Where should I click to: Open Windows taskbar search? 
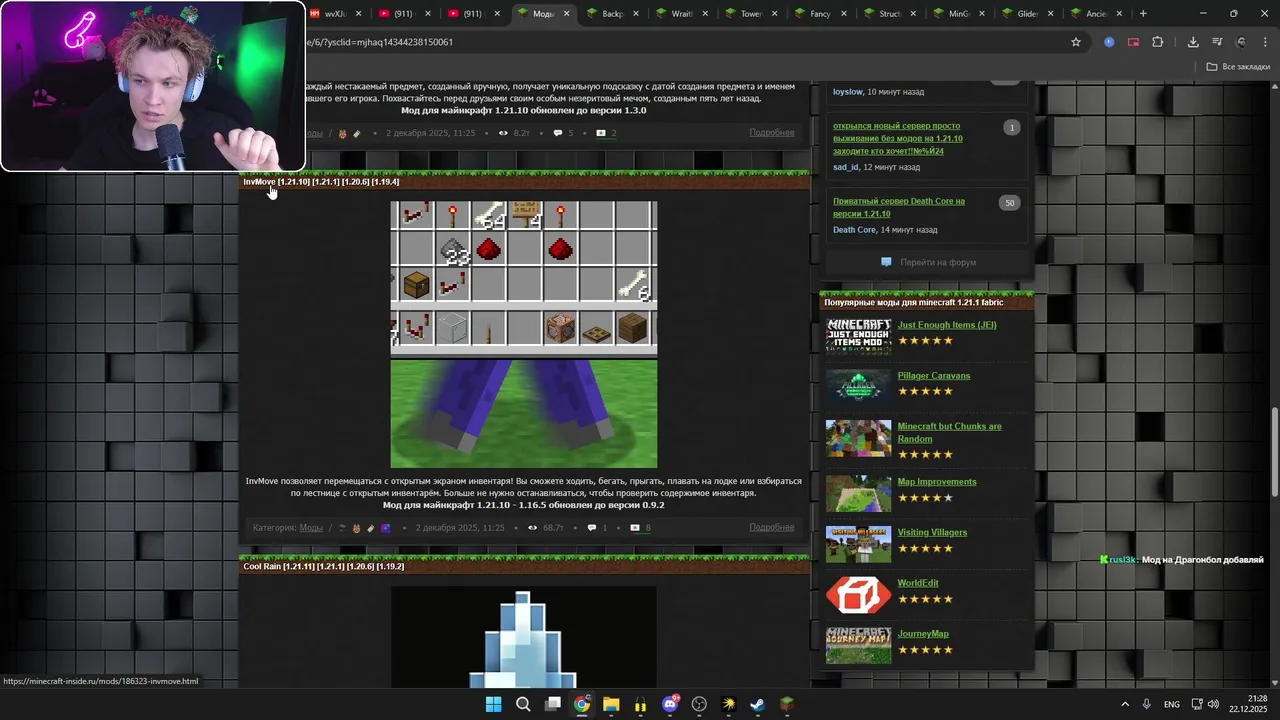523,704
